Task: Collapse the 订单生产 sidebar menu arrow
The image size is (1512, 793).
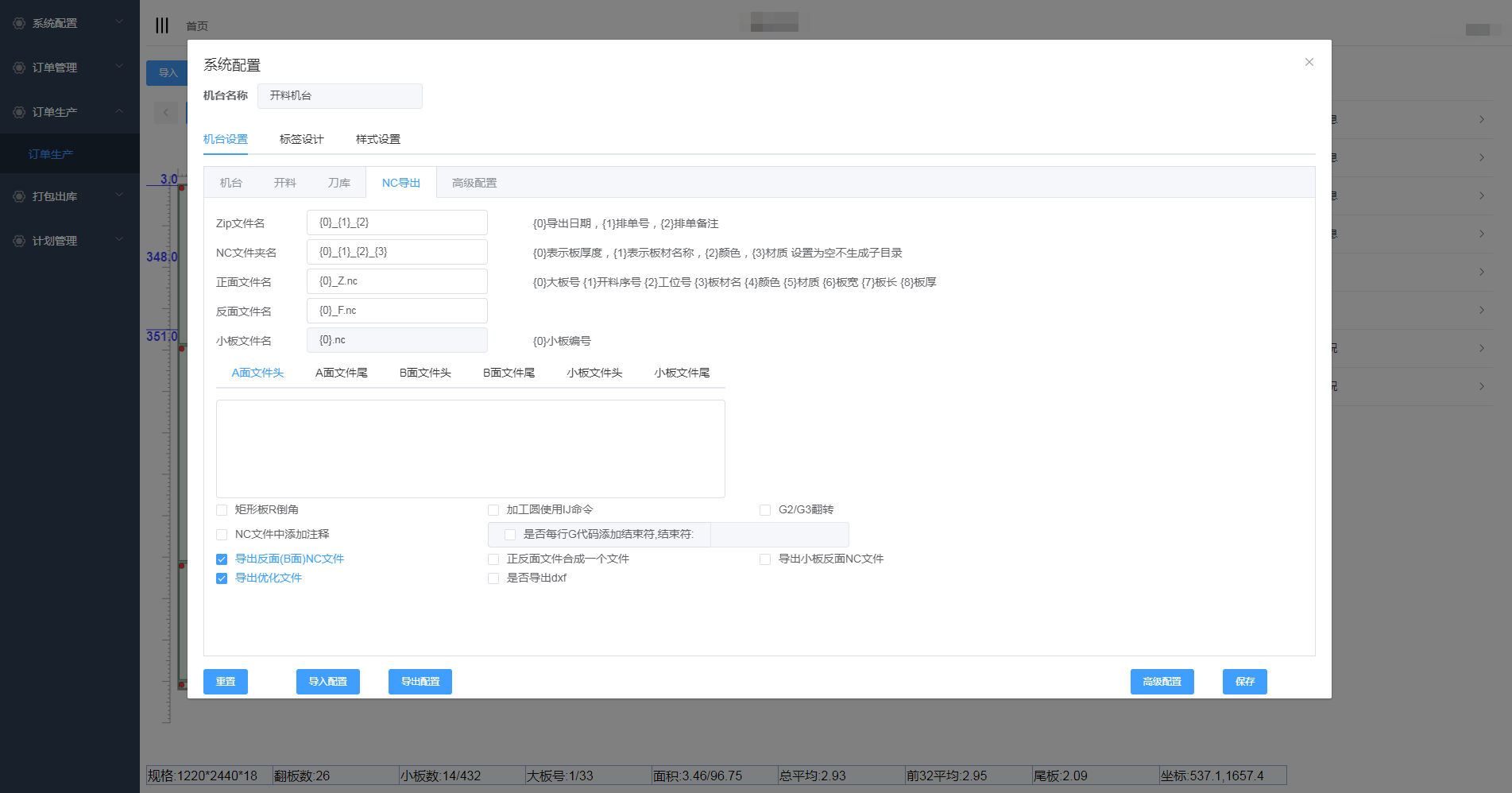Action: 119,111
